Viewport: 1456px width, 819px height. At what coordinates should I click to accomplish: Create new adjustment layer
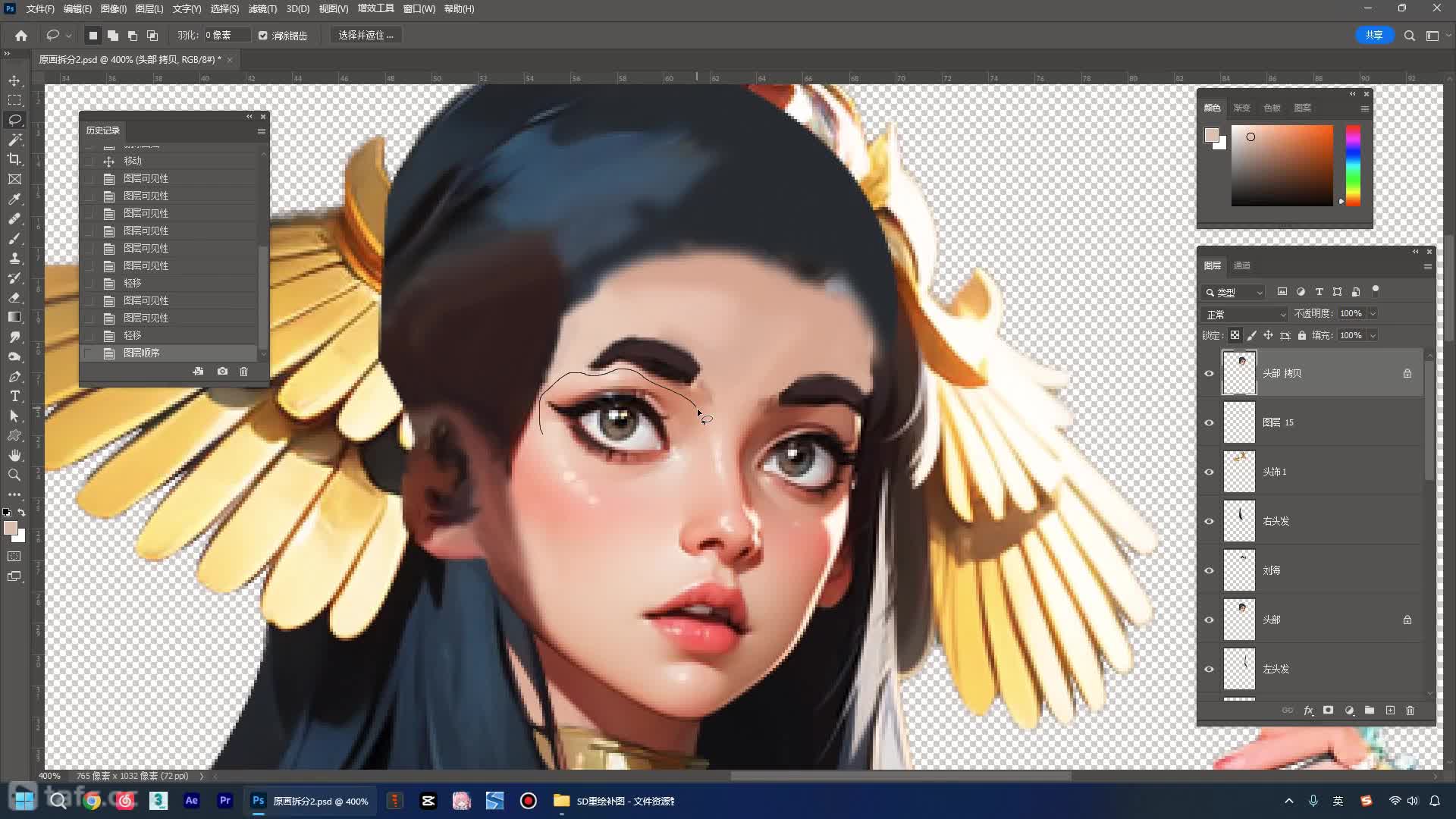tap(1349, 711)
